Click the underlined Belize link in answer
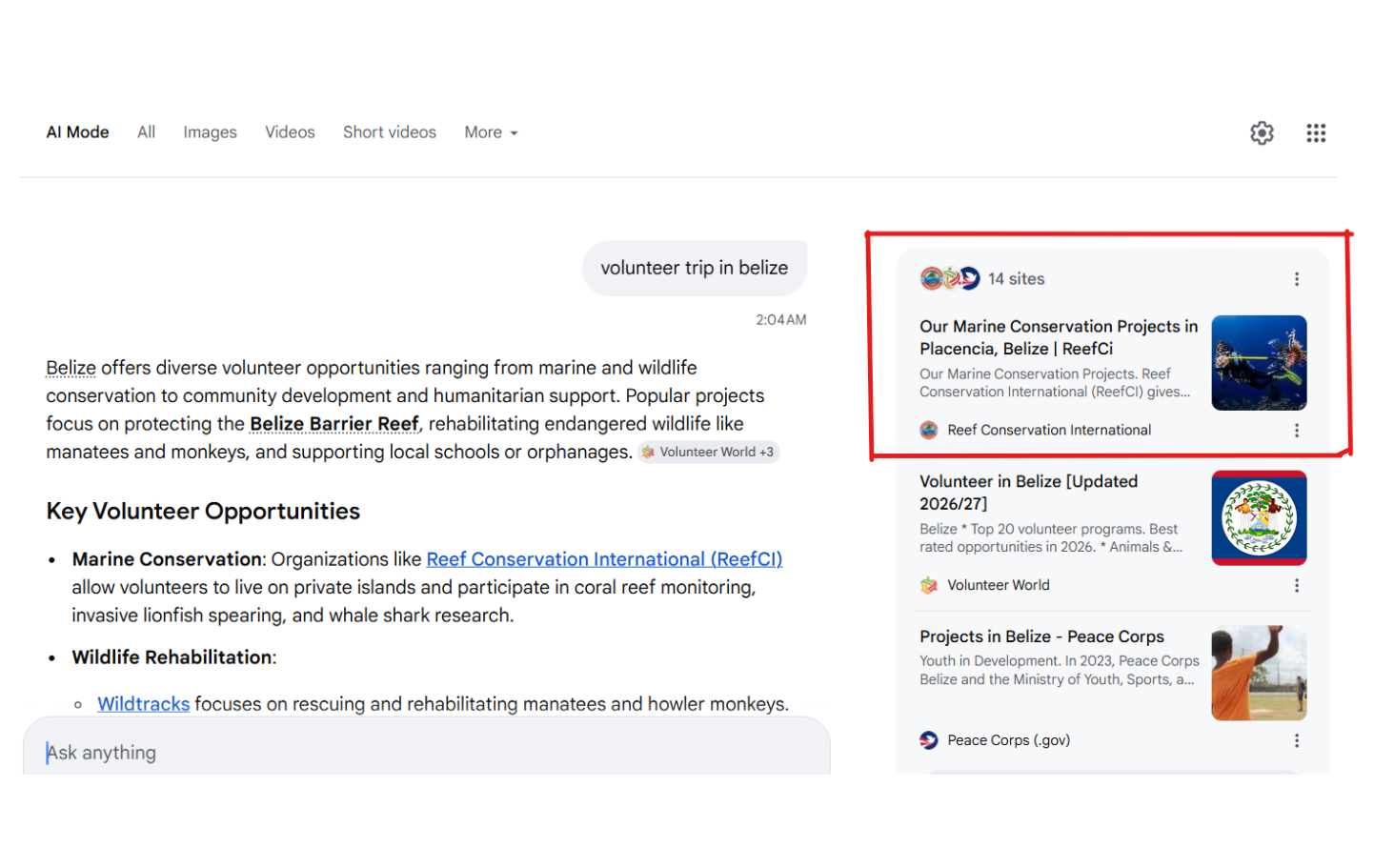Screen dimensions: 1374x868 [x=71, y=368]
